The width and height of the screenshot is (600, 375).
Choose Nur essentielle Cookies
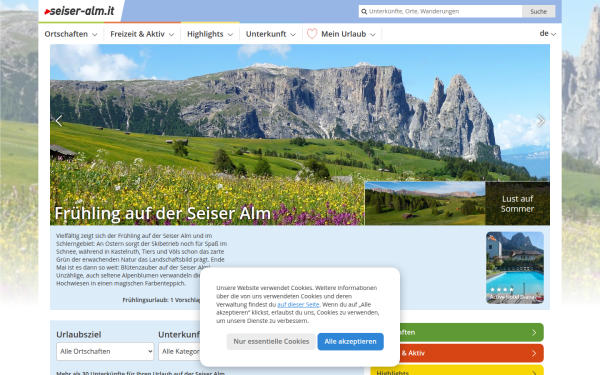coord(271,341)
